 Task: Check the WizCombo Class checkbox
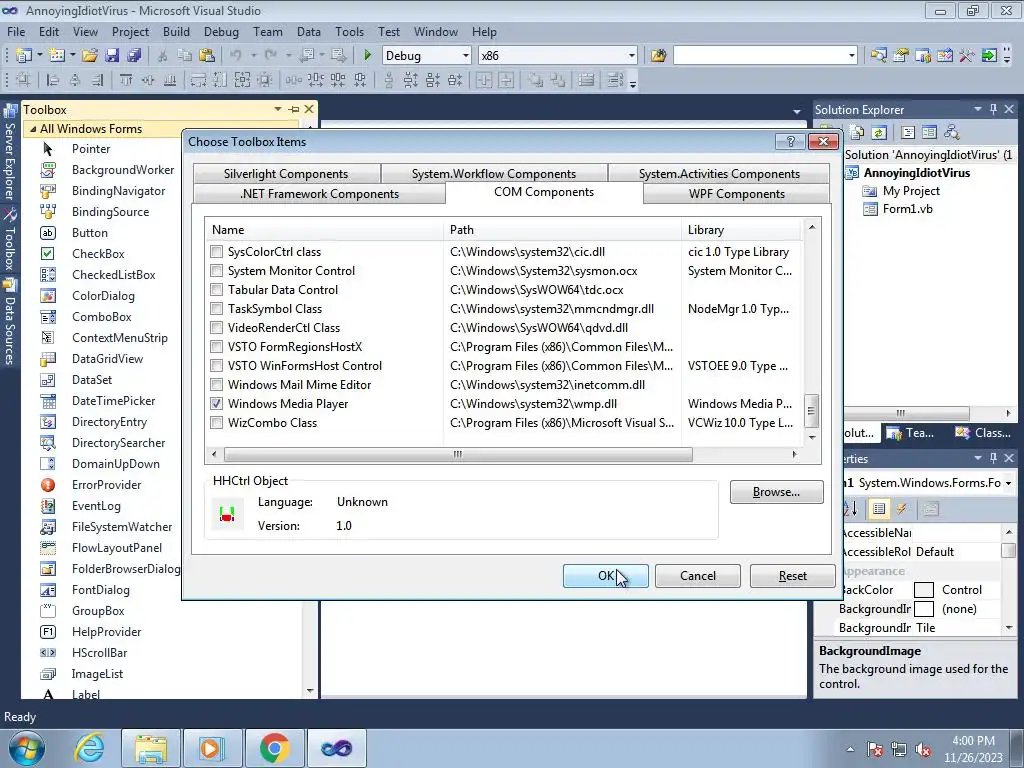coord(216,423)
